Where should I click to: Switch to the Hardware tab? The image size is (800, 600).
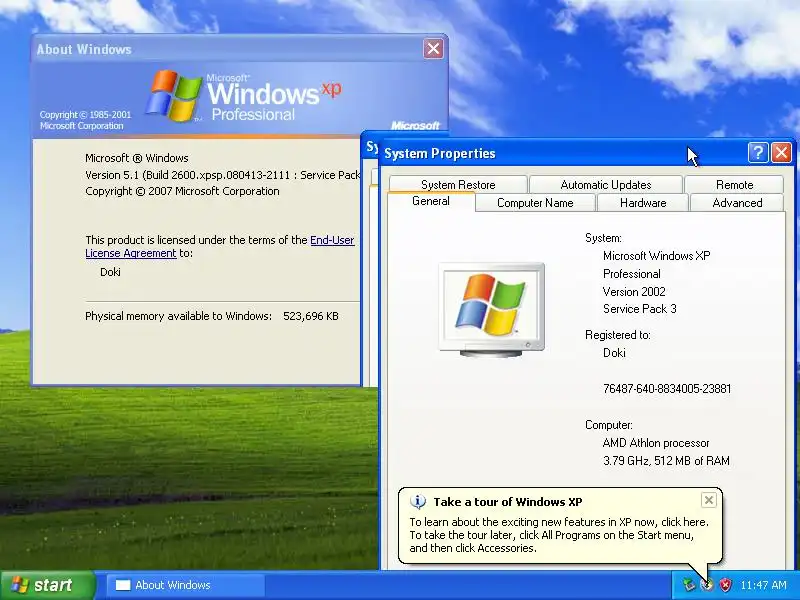[643, 203]
